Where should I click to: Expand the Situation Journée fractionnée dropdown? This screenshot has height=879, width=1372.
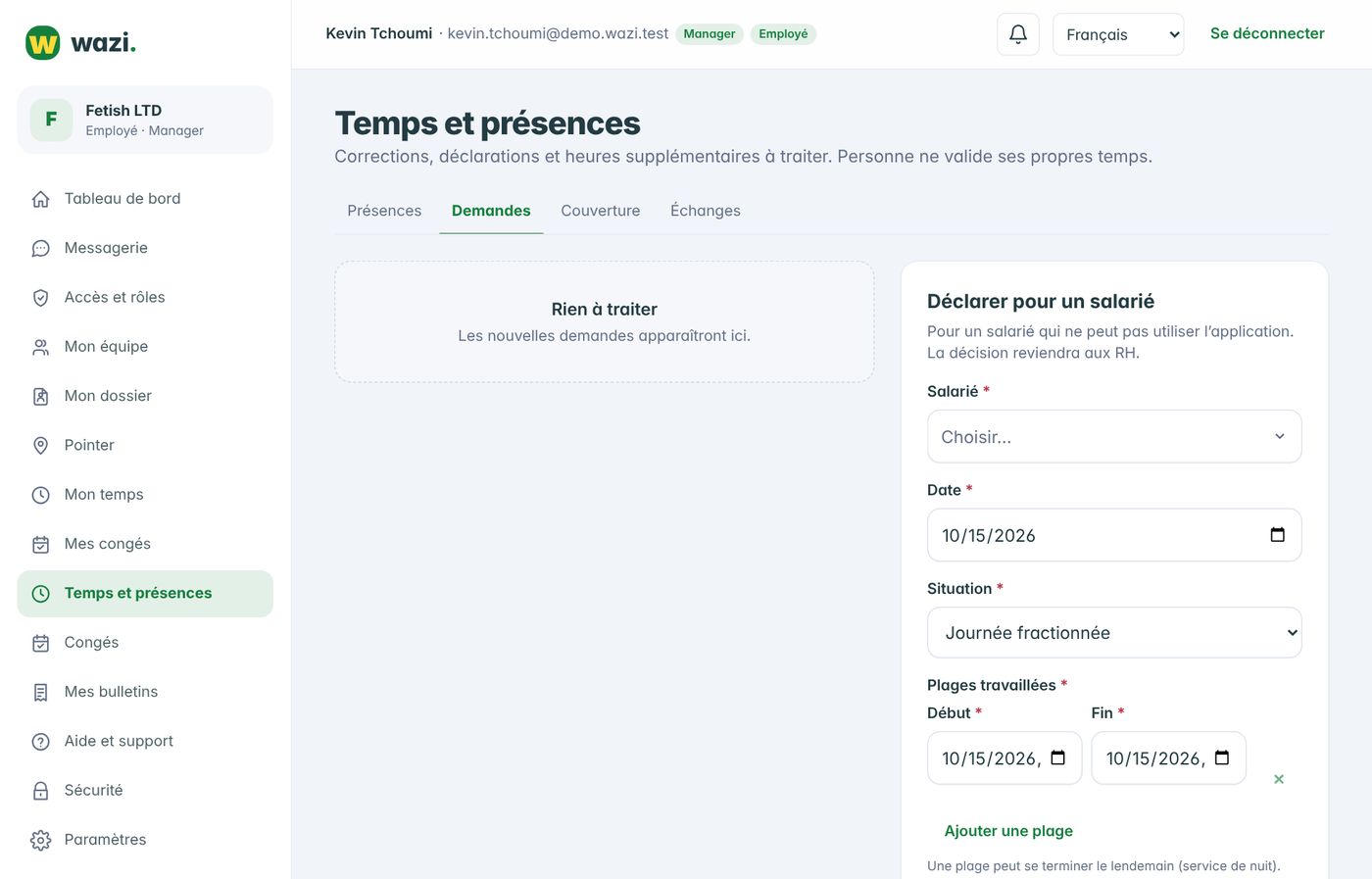pyautogui.click(x=1114, y=632)
